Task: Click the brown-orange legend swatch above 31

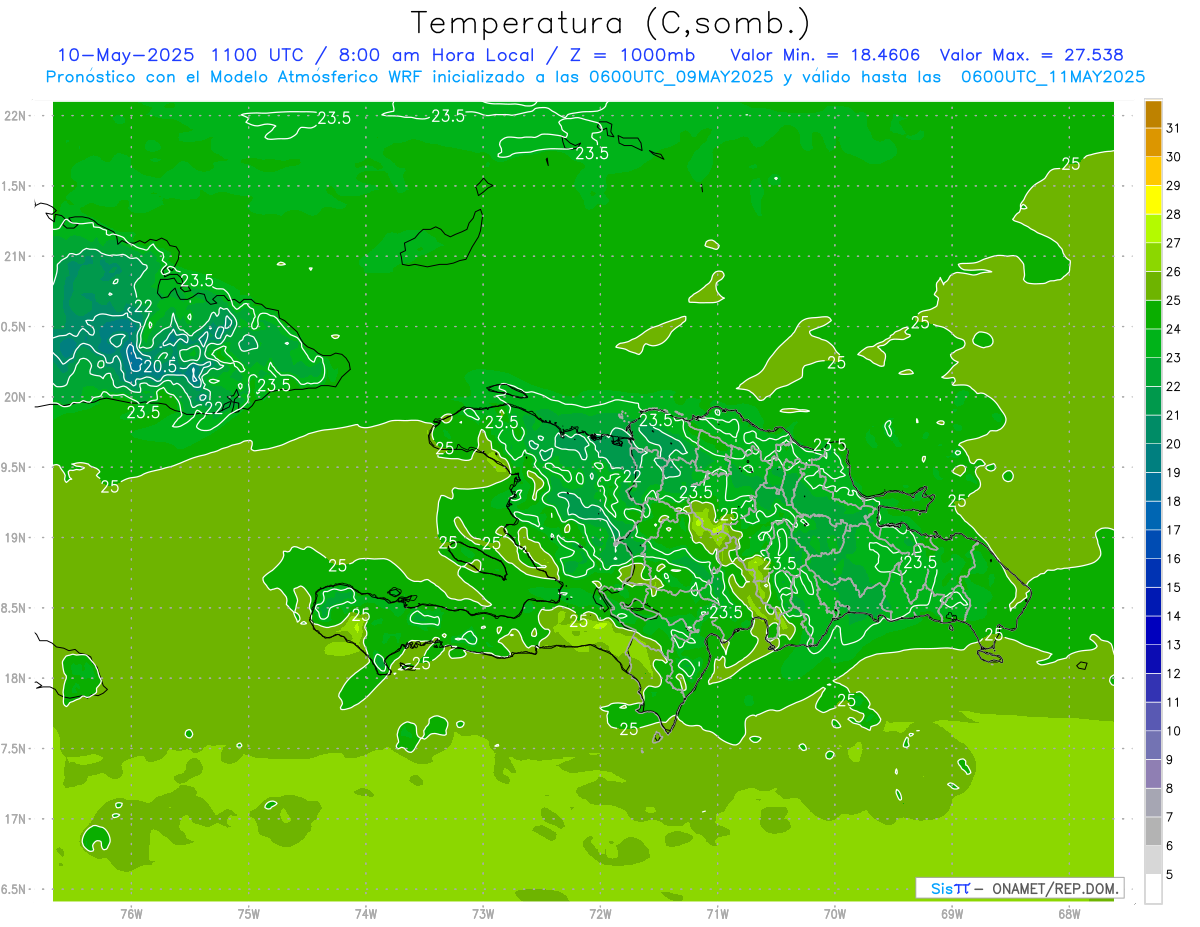Action: tap(1153, 114)
